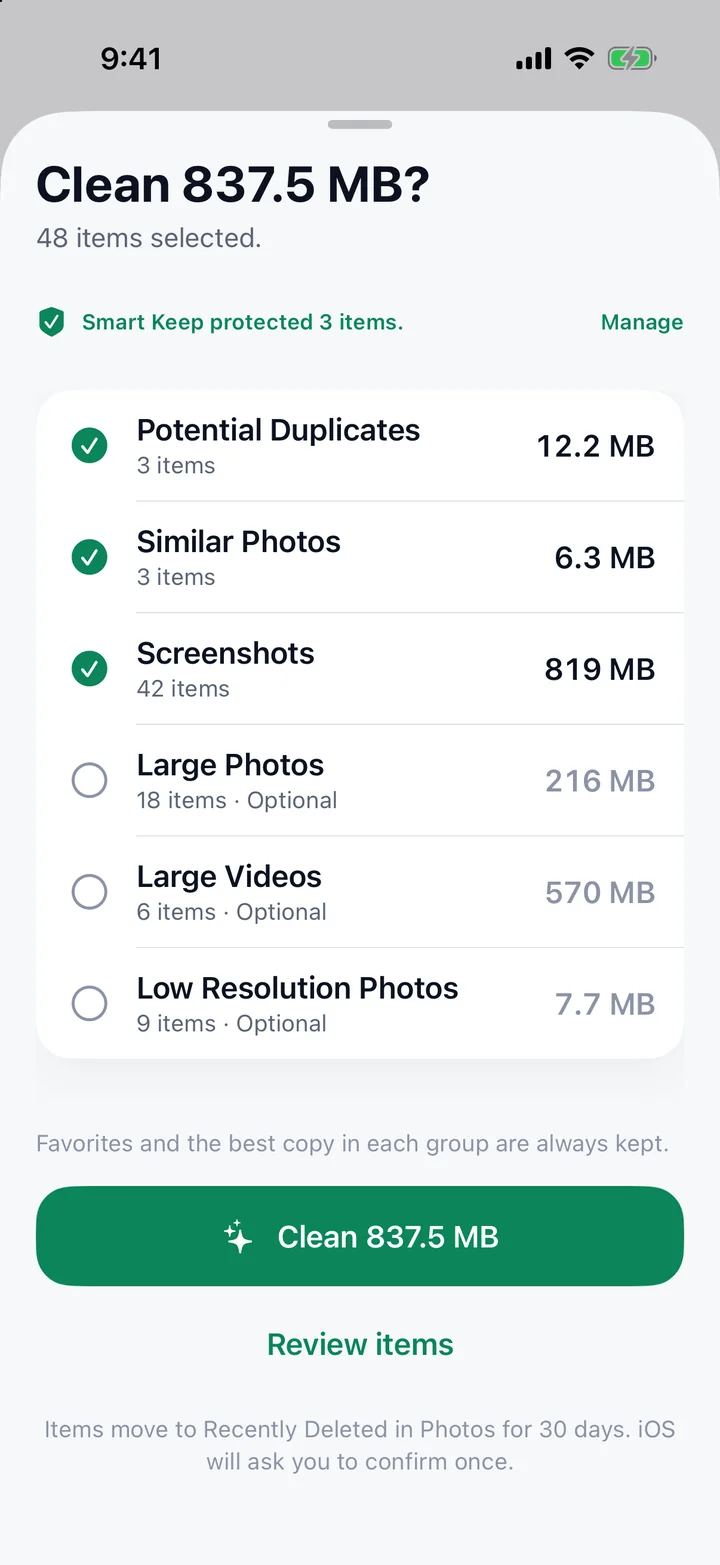
Task: Check the Low Resolution Photos circle
Action: click(x=90, y=1004)
